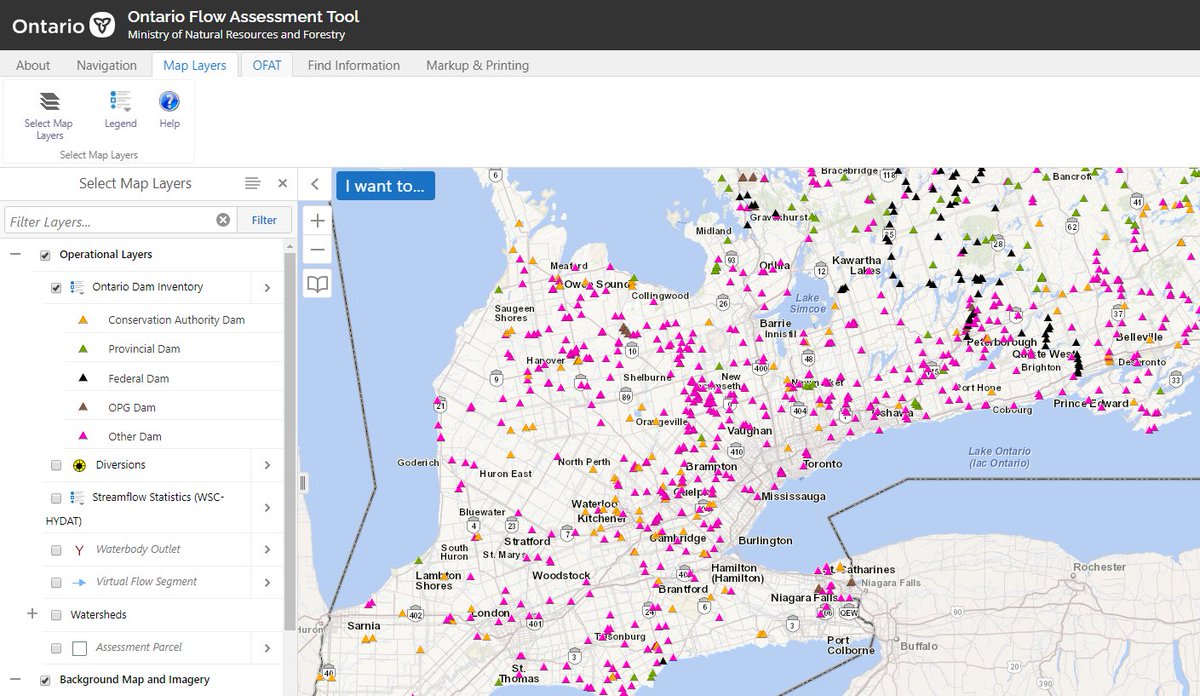1200x696 pixels.
Task: Click the Filter button
Action: click(264, 220)
